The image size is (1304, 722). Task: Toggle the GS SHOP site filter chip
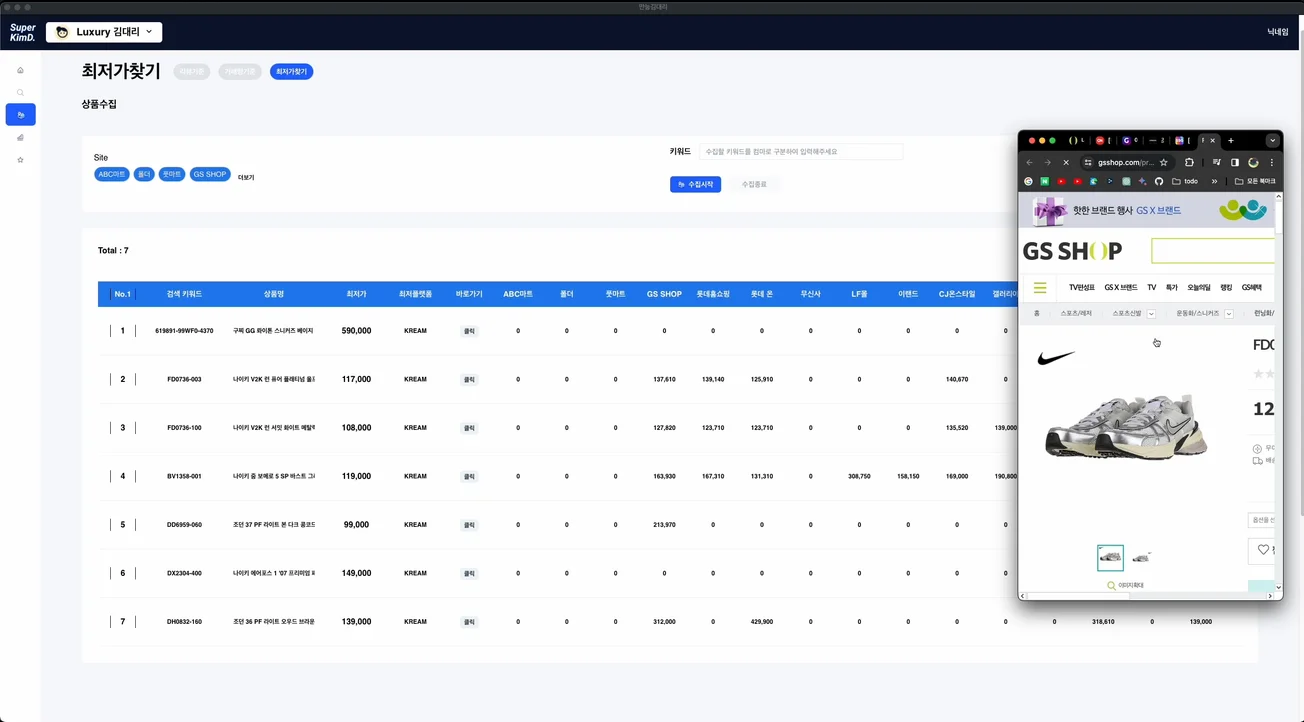coord(210,174)
